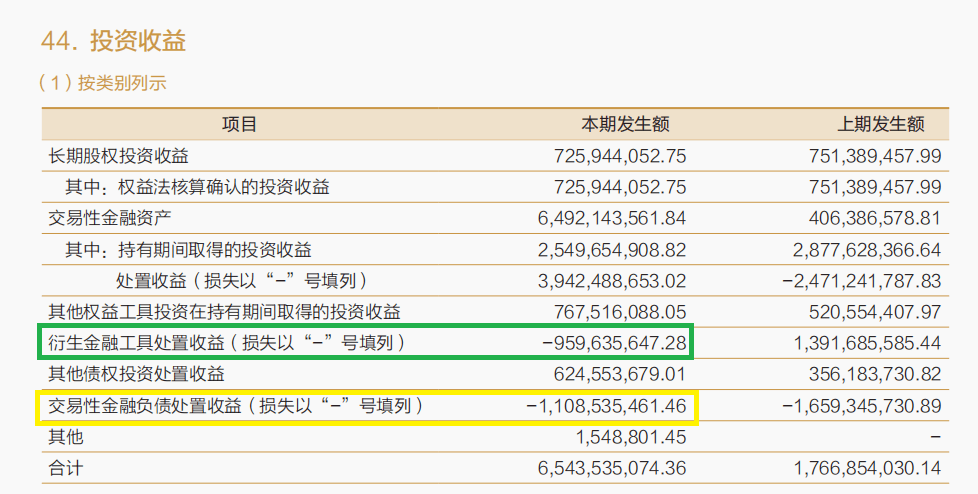Select the "长期股权投资收益" row label
Image resolution: width=978 pixels, height=494 pixels.
[119, 156]
